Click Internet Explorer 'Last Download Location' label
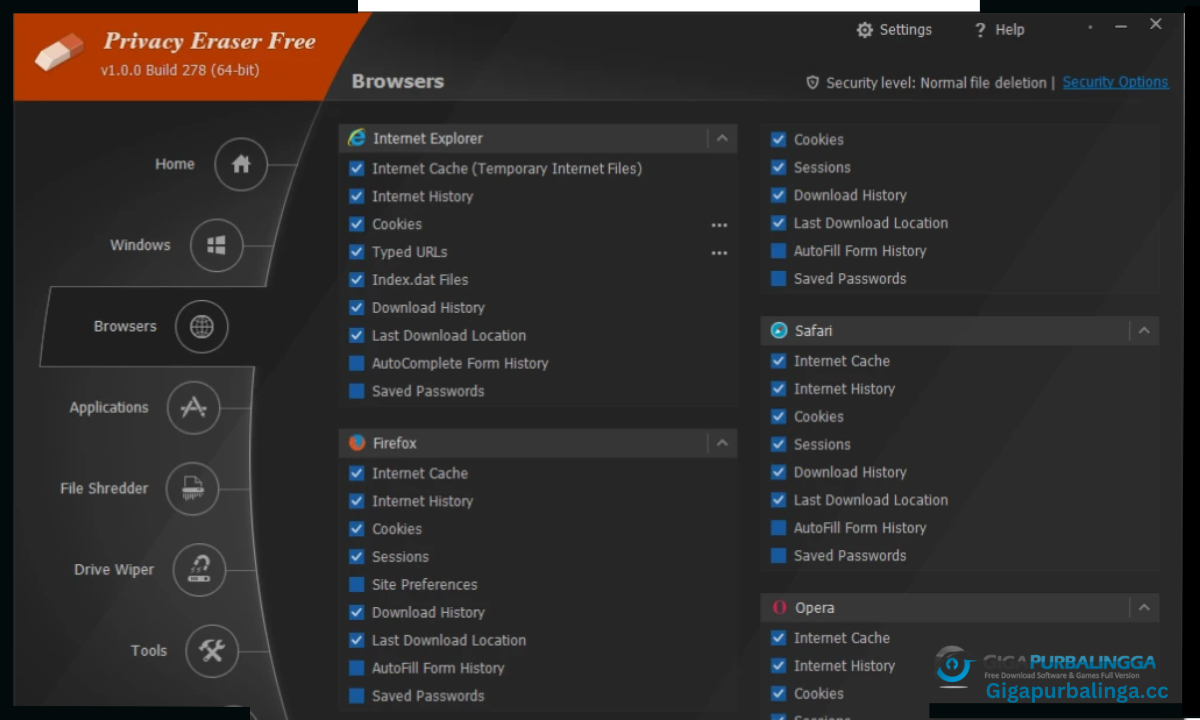The image size is (1200, 720). tap(449, 336)
